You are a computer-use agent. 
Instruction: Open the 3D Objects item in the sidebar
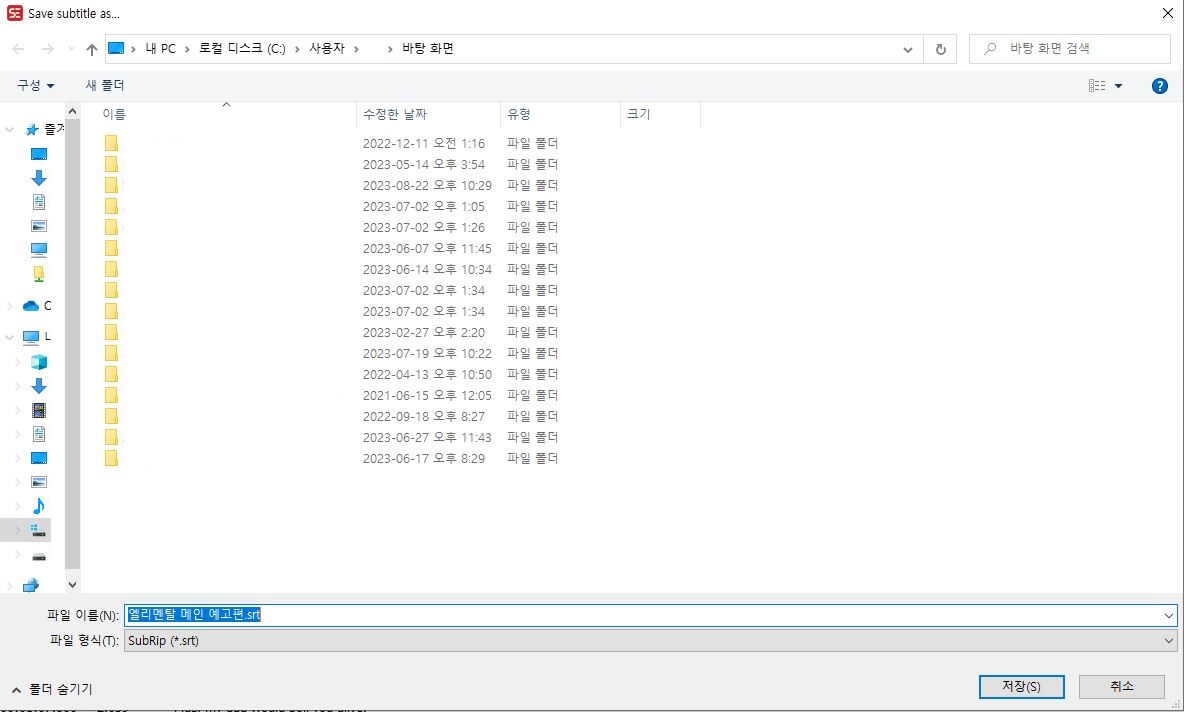tap(40, 364)
